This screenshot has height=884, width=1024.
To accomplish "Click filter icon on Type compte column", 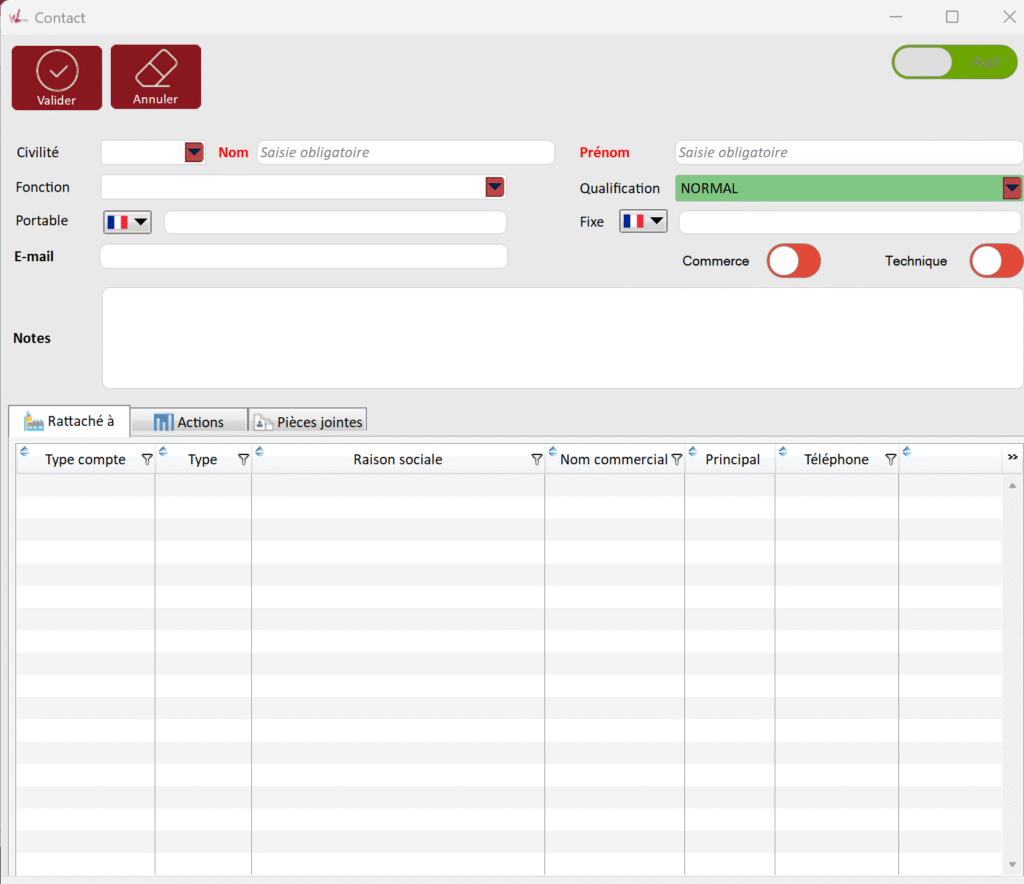I will 147,460.
